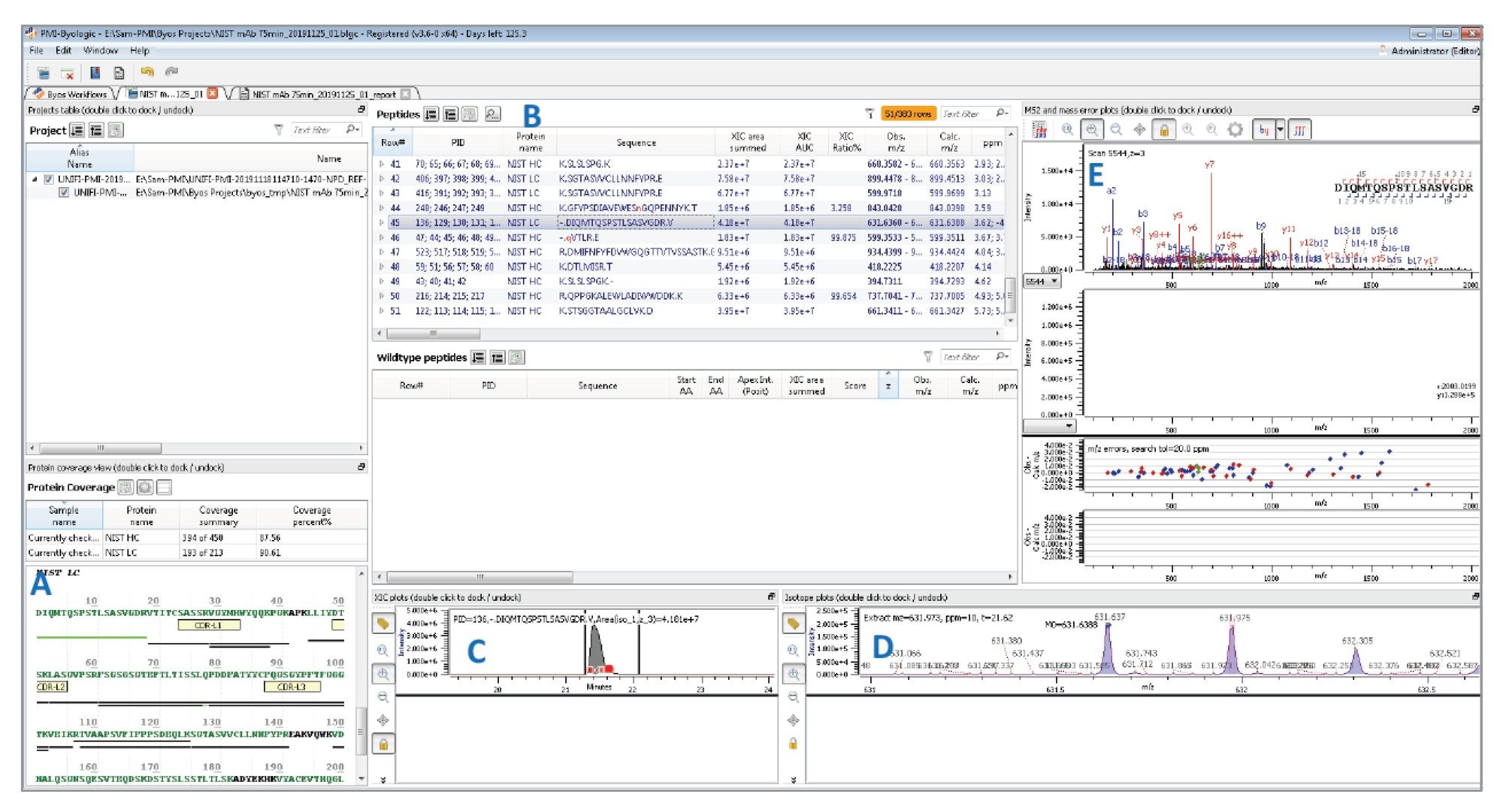Click the undo arrow in main toolbar
1503x812 pixels.
click(x=147, y=72)
